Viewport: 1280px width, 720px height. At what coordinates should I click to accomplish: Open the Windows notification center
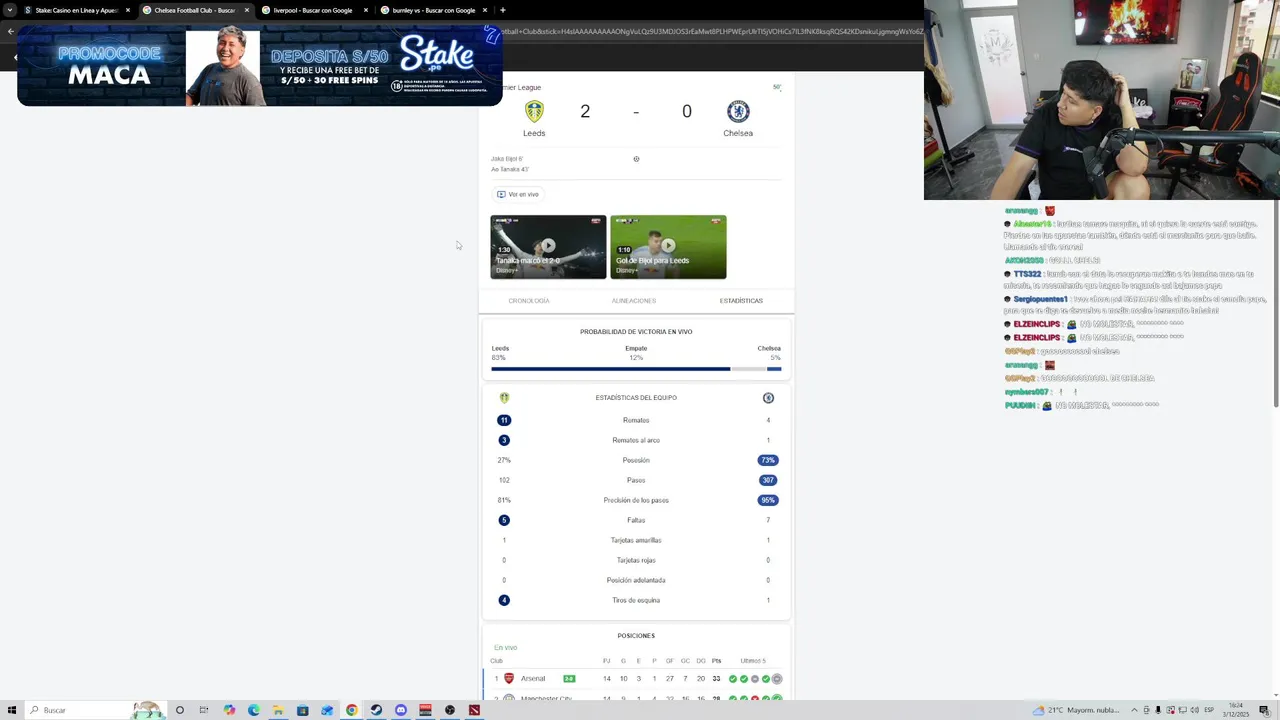(1266, 710)
